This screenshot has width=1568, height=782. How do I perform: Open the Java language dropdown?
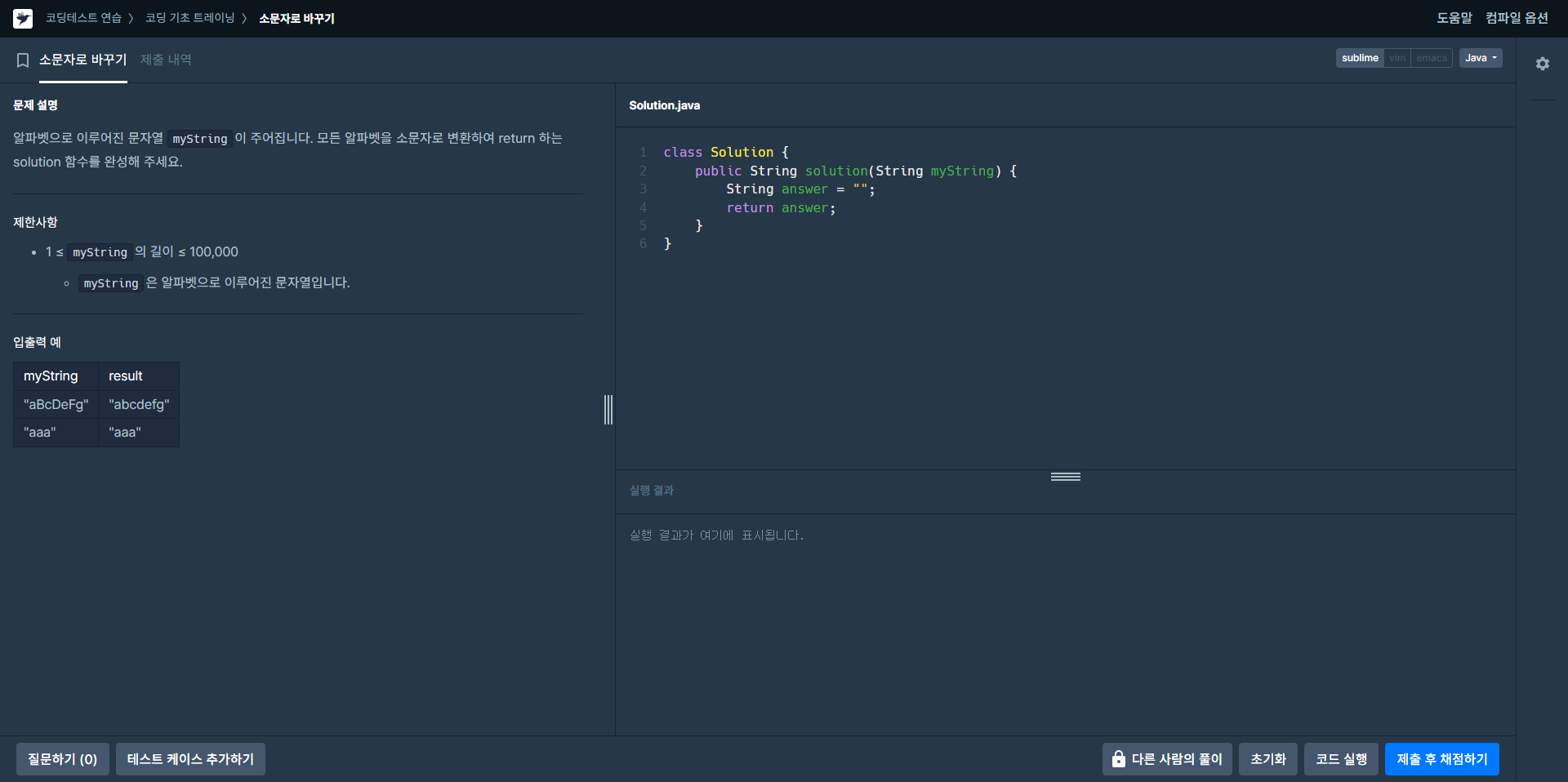[1481, 58]
